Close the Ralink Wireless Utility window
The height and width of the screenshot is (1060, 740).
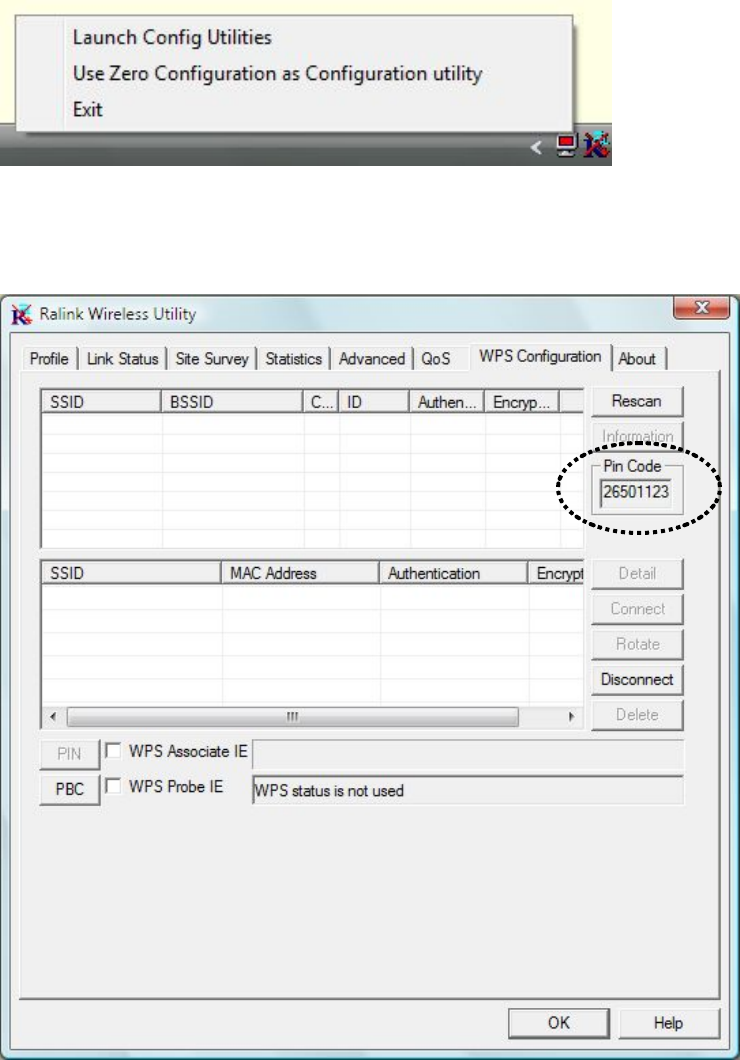[x=701, y=308]
